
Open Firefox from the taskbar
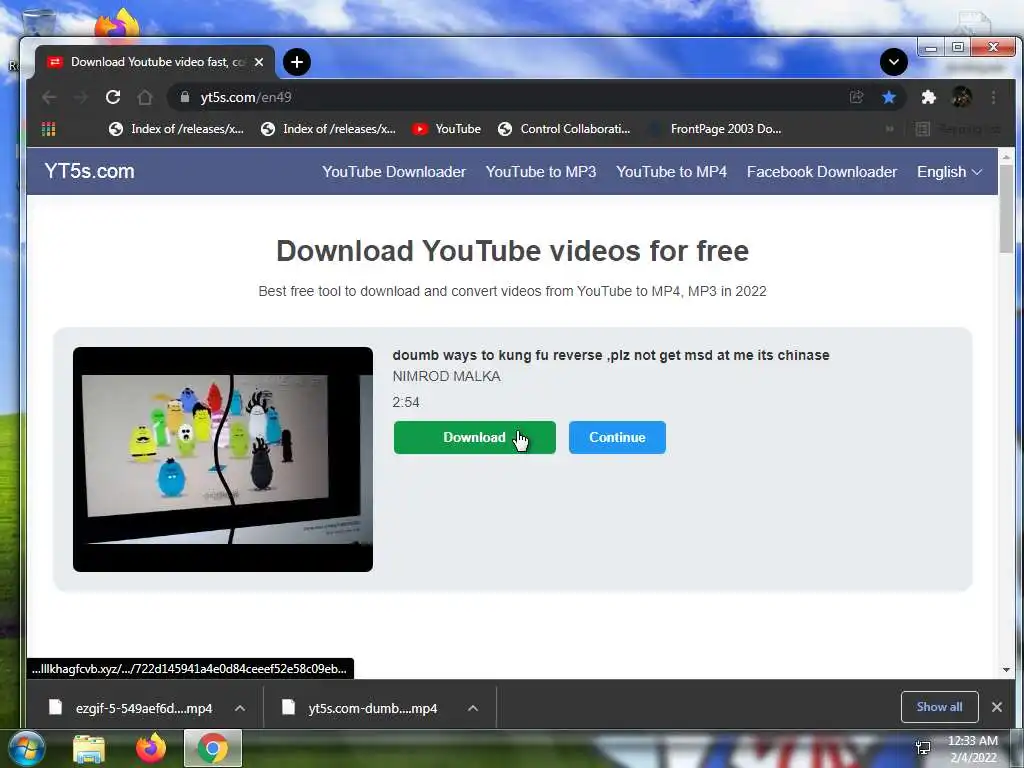pos(150,748)
